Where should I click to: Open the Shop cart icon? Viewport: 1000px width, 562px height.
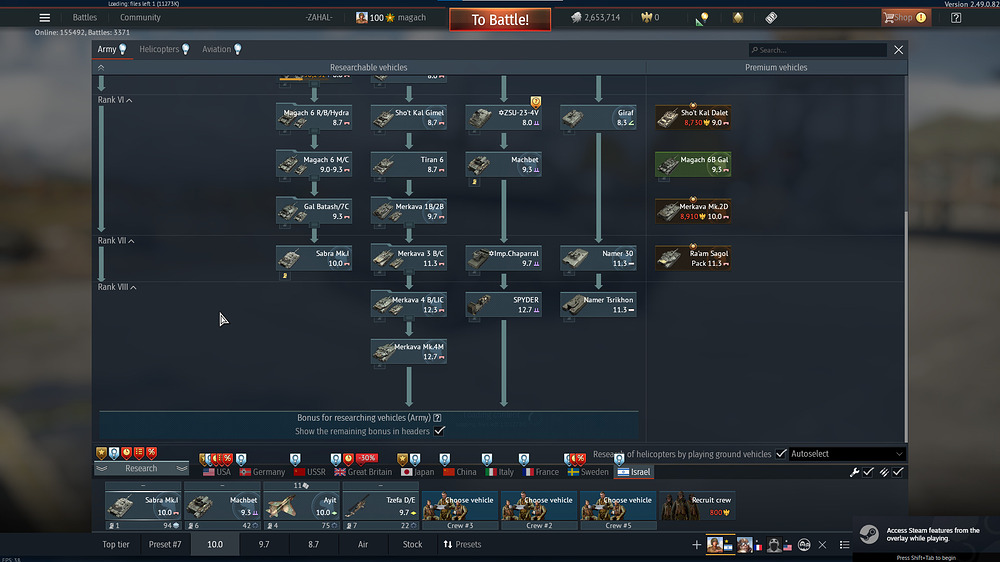[x=889, y=18]
